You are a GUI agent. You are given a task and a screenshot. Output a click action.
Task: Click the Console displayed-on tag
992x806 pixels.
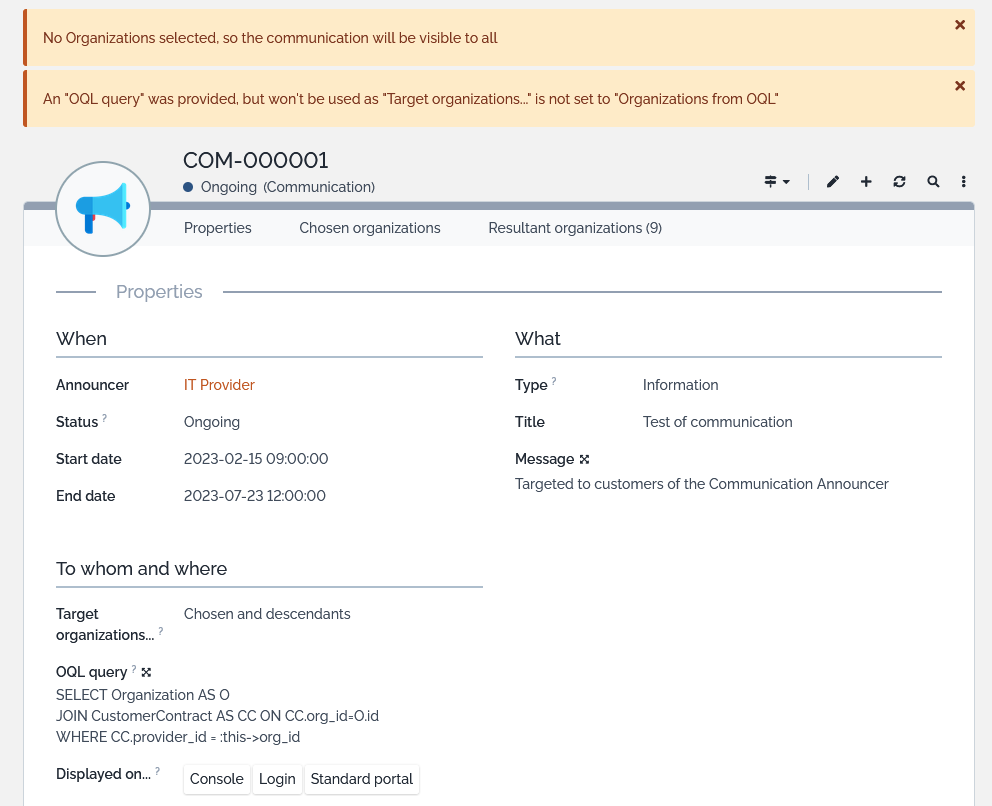[217, 779]
